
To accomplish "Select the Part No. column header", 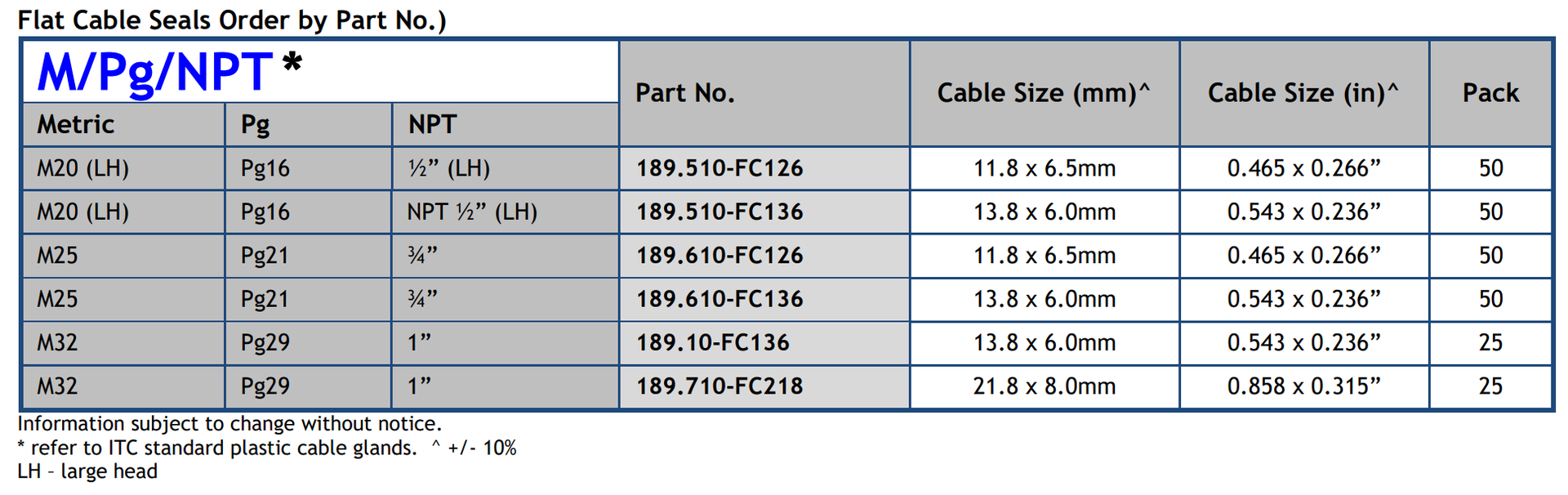I will [685, 93].
